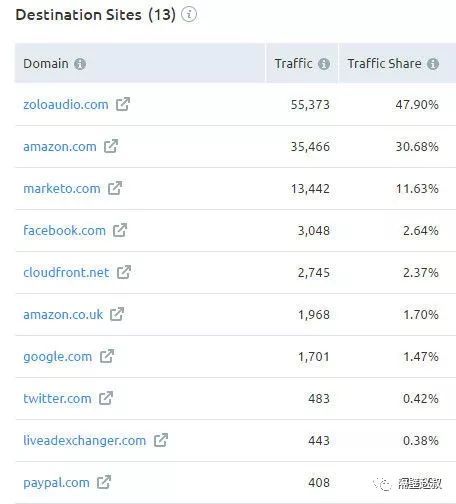This screenshot has width=456, height=504.
Task: Sort by the Traffic column header
Action: tap(293, 63)
